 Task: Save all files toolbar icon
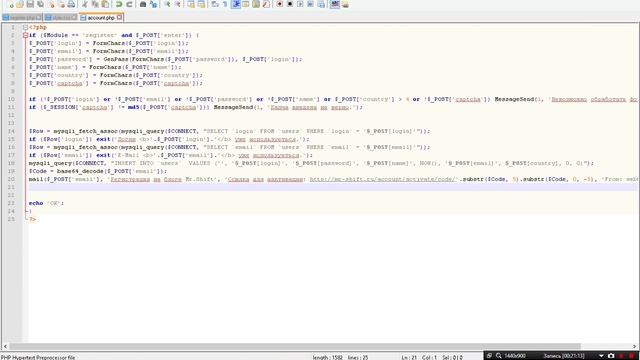pos(40,4)
